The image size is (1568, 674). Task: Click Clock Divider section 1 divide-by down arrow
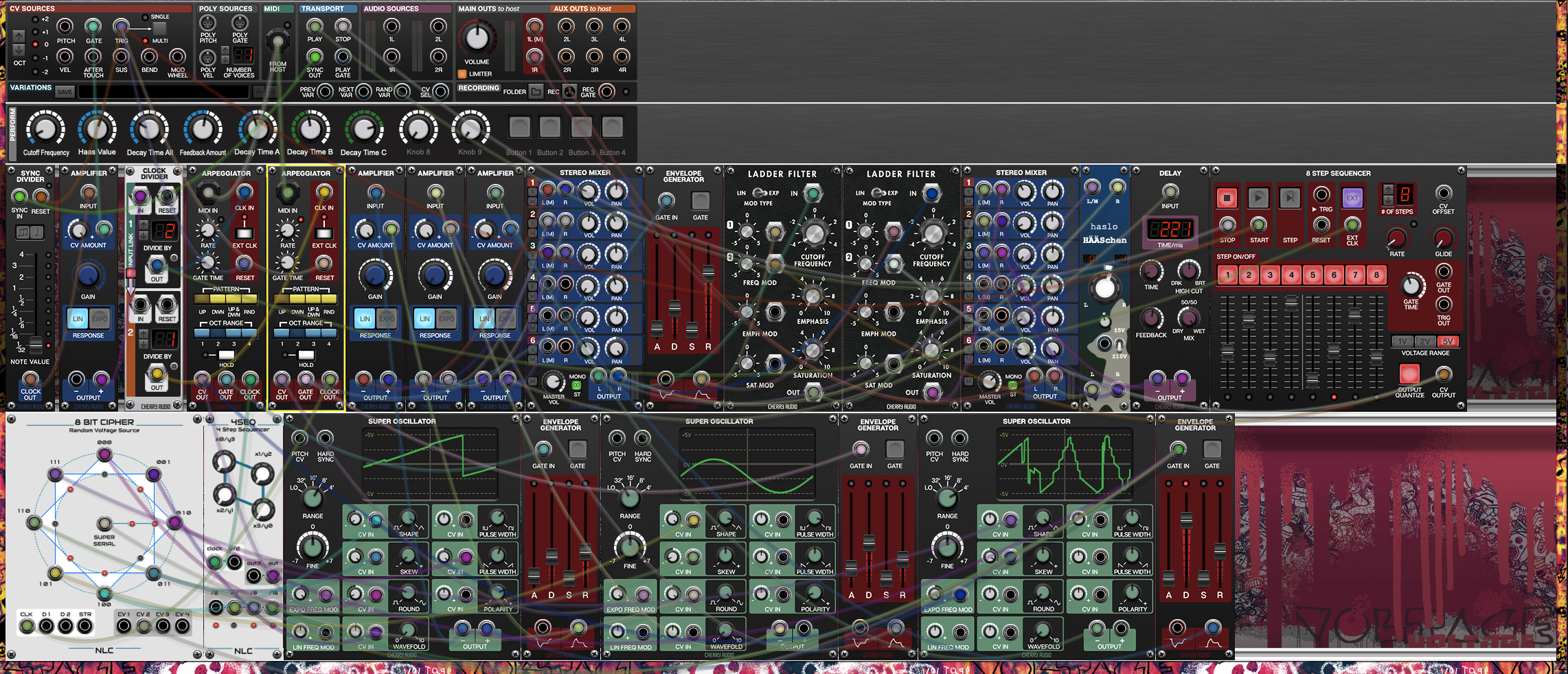click(x=144, y=234)
